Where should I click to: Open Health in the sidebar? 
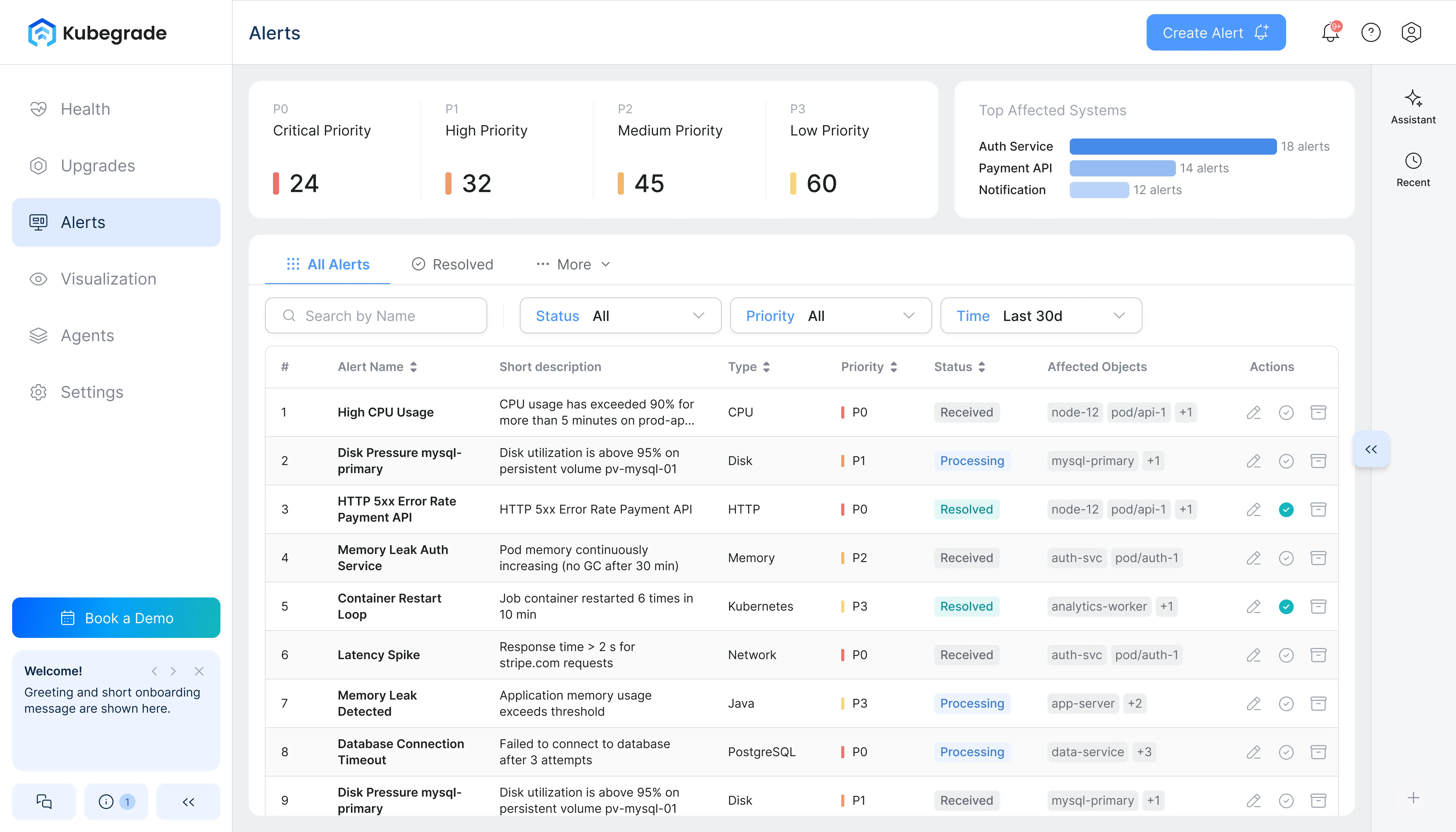(x=116, y=109)
